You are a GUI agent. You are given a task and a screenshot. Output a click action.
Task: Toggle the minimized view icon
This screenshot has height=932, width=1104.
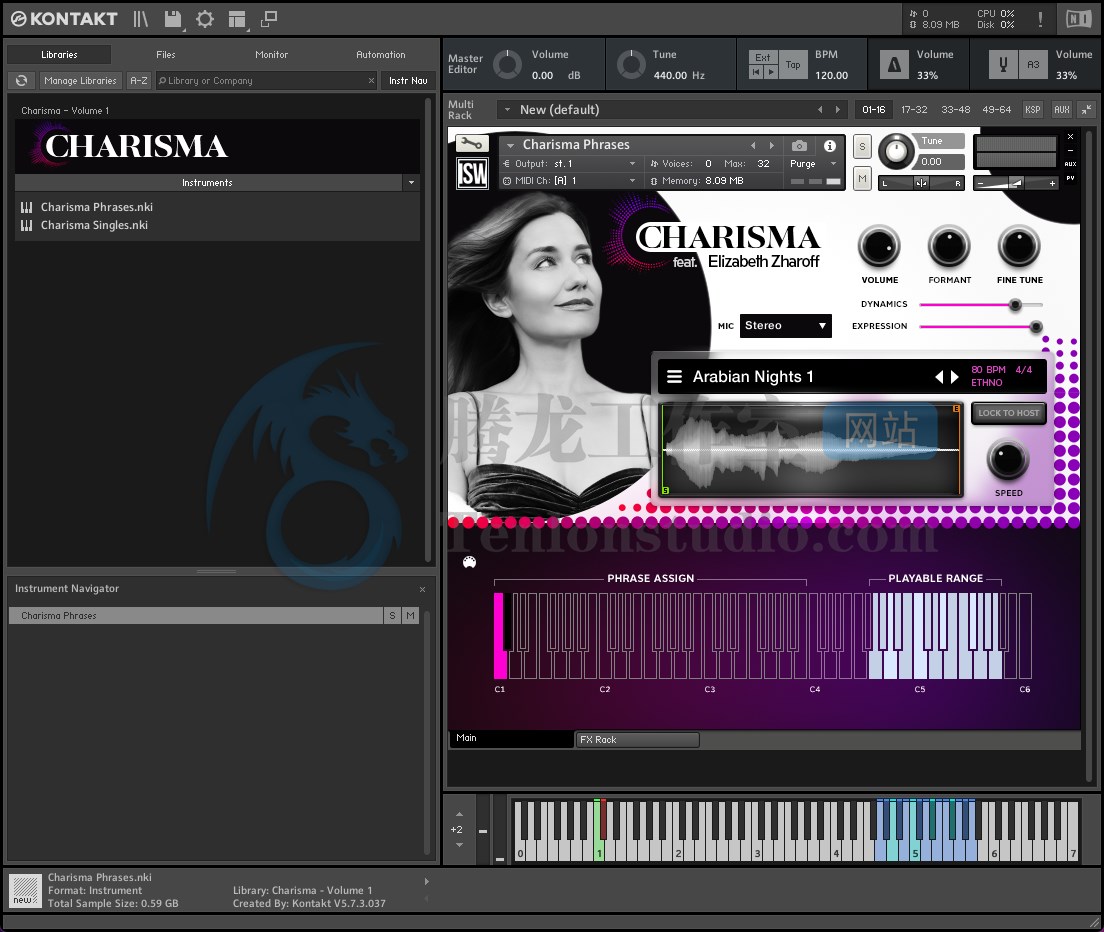point(269,19)
